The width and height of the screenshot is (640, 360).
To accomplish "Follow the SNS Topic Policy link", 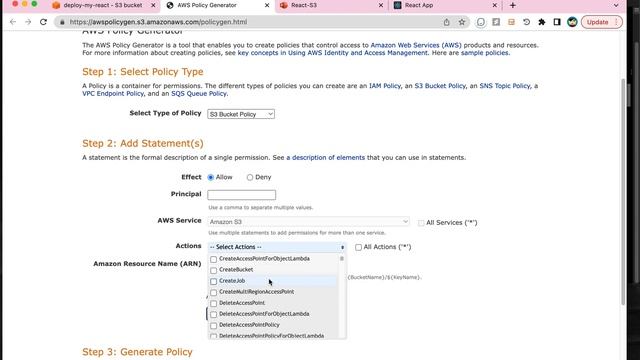I will [x=505, y=86].
